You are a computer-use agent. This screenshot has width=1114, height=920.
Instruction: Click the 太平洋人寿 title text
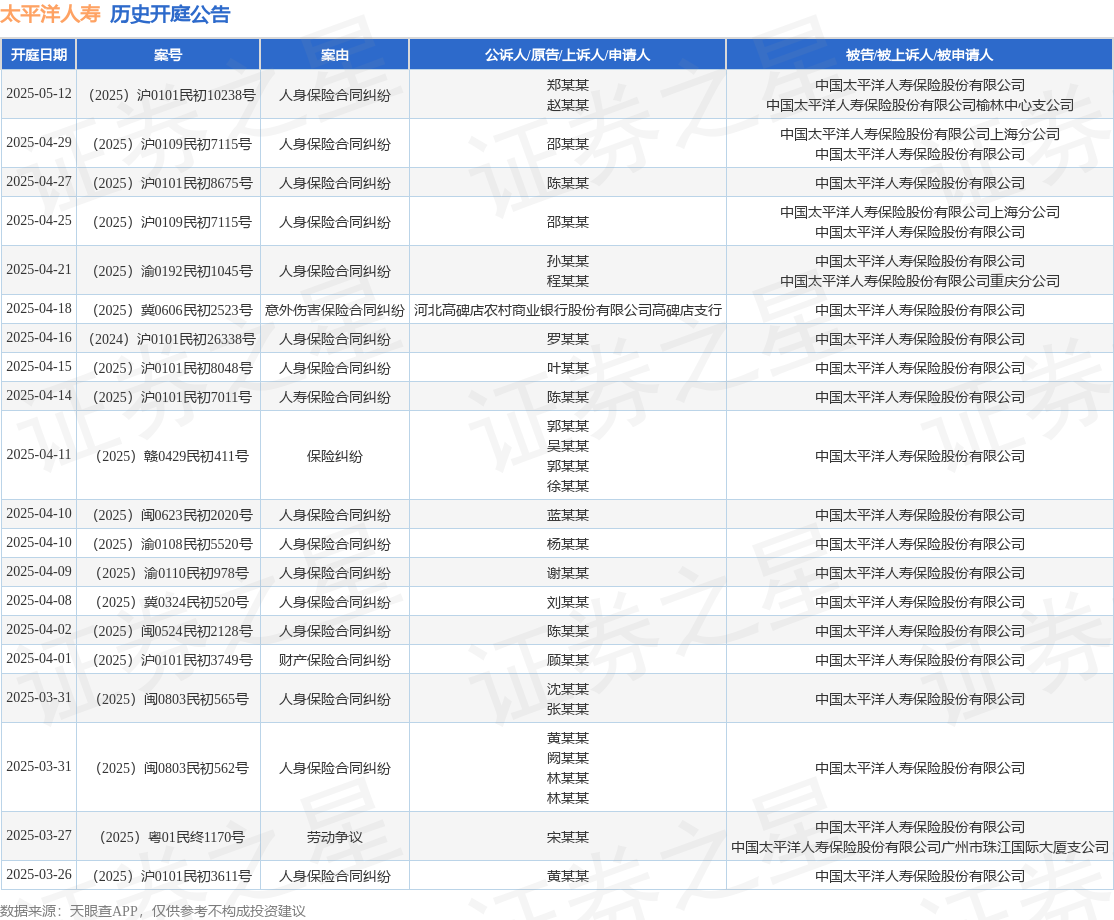coord(50,14)
